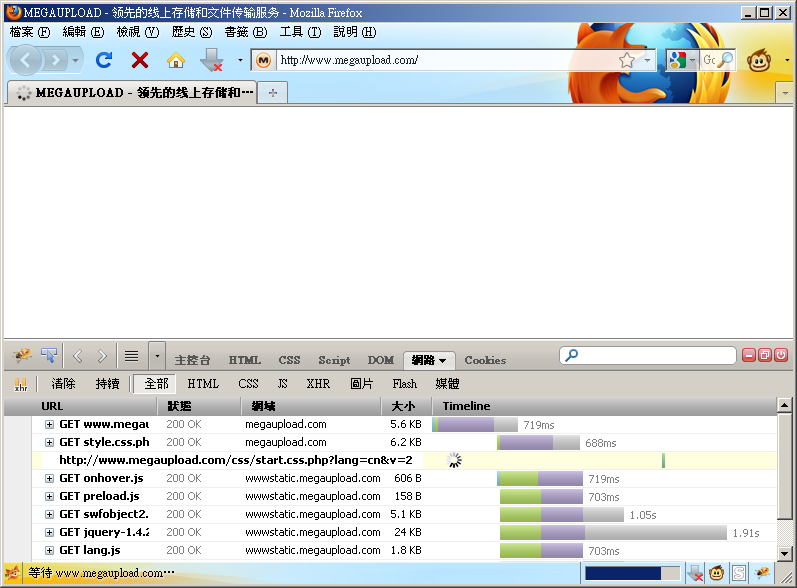Open the 歷史 (S) menu
This screenshot has height=588, width=797.
coord(192,32)
